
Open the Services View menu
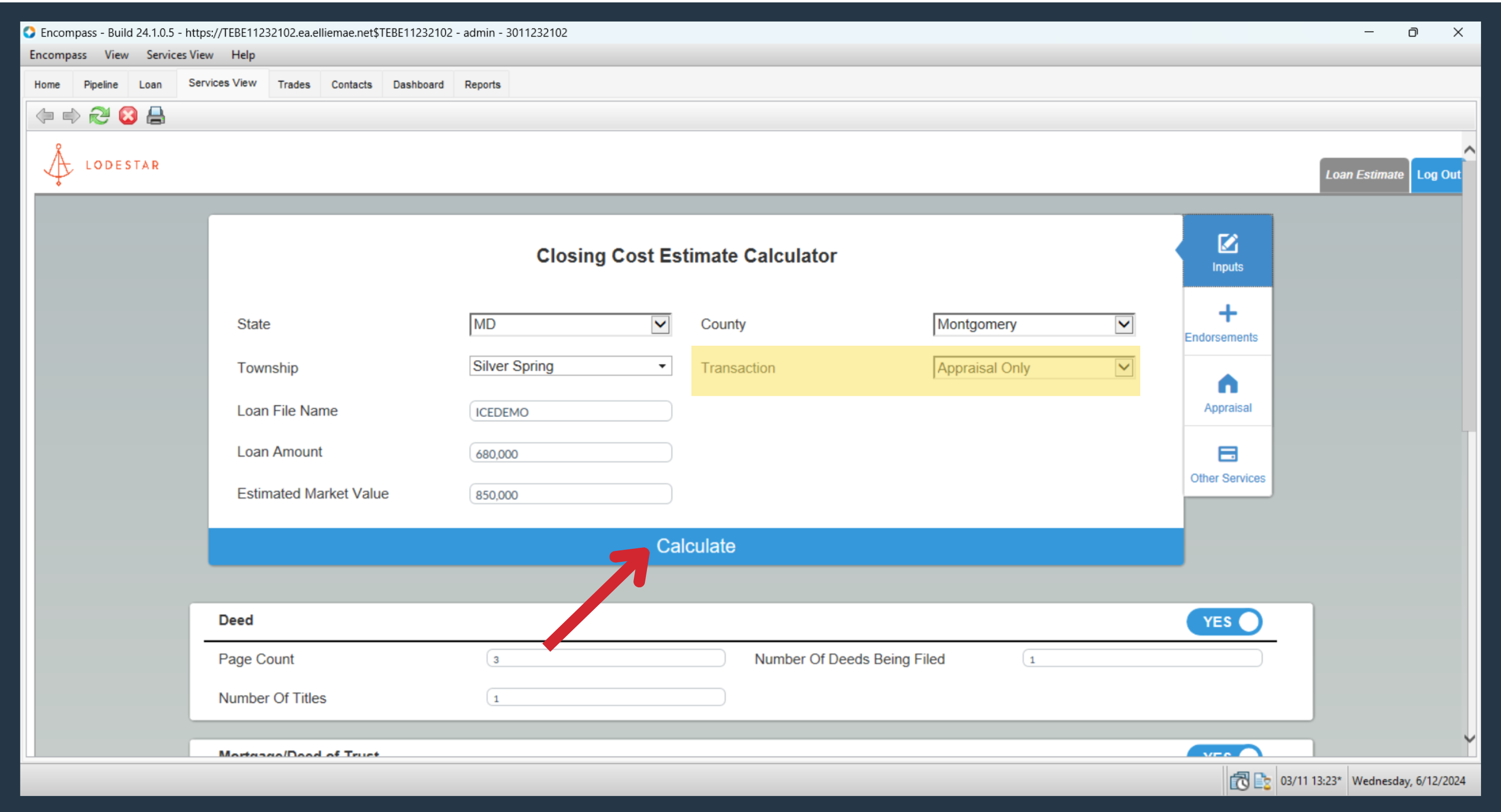180,55
